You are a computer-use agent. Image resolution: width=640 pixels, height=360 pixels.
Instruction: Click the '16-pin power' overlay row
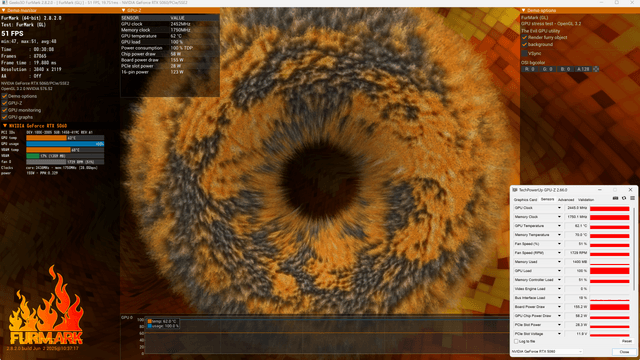(170, 72)
